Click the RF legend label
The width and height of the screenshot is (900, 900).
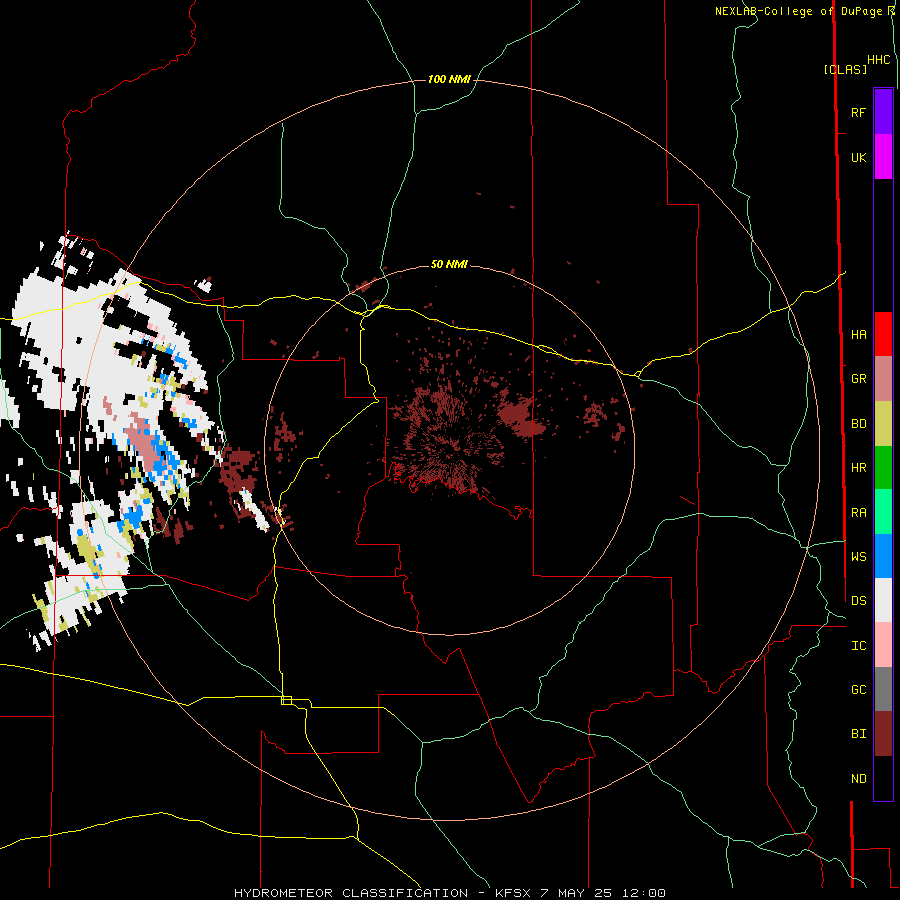(x=858, y=112)
